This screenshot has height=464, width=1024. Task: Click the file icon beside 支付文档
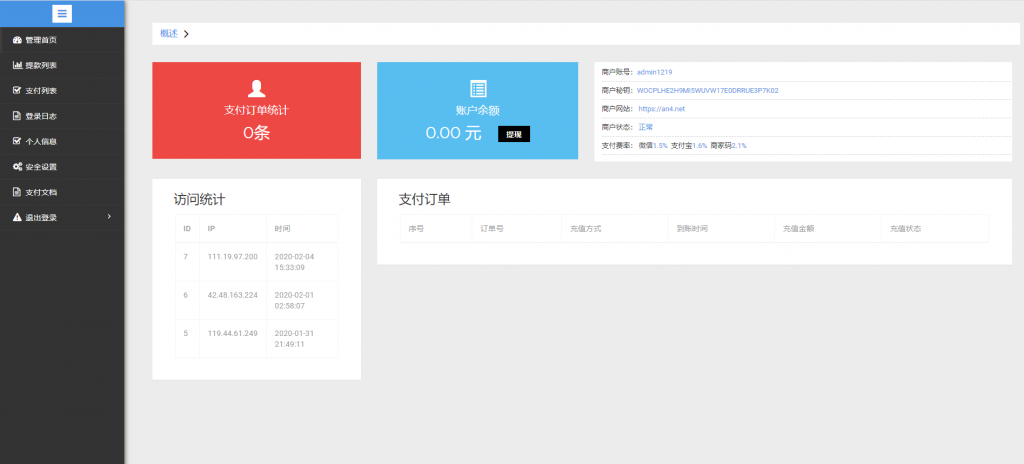tap(17, 192)
